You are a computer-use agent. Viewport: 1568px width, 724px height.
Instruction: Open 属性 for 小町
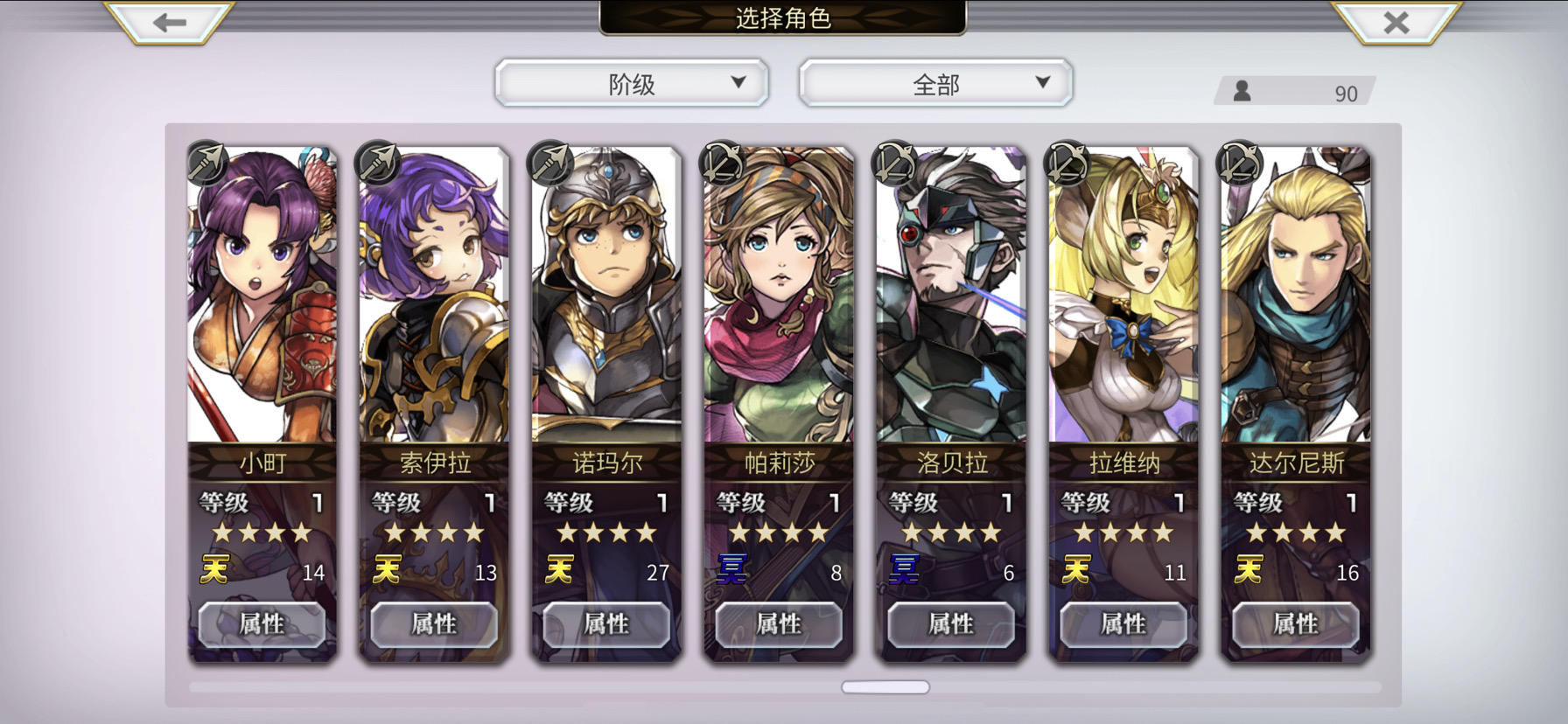tap(262, 624)
